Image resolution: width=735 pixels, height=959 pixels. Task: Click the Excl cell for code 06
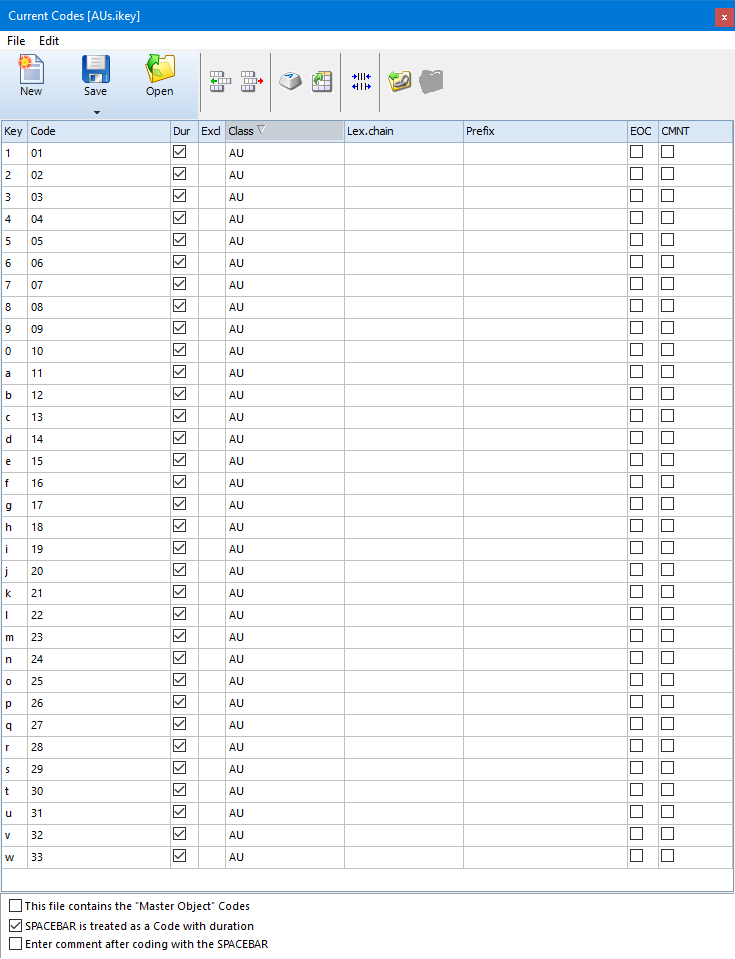212,263
